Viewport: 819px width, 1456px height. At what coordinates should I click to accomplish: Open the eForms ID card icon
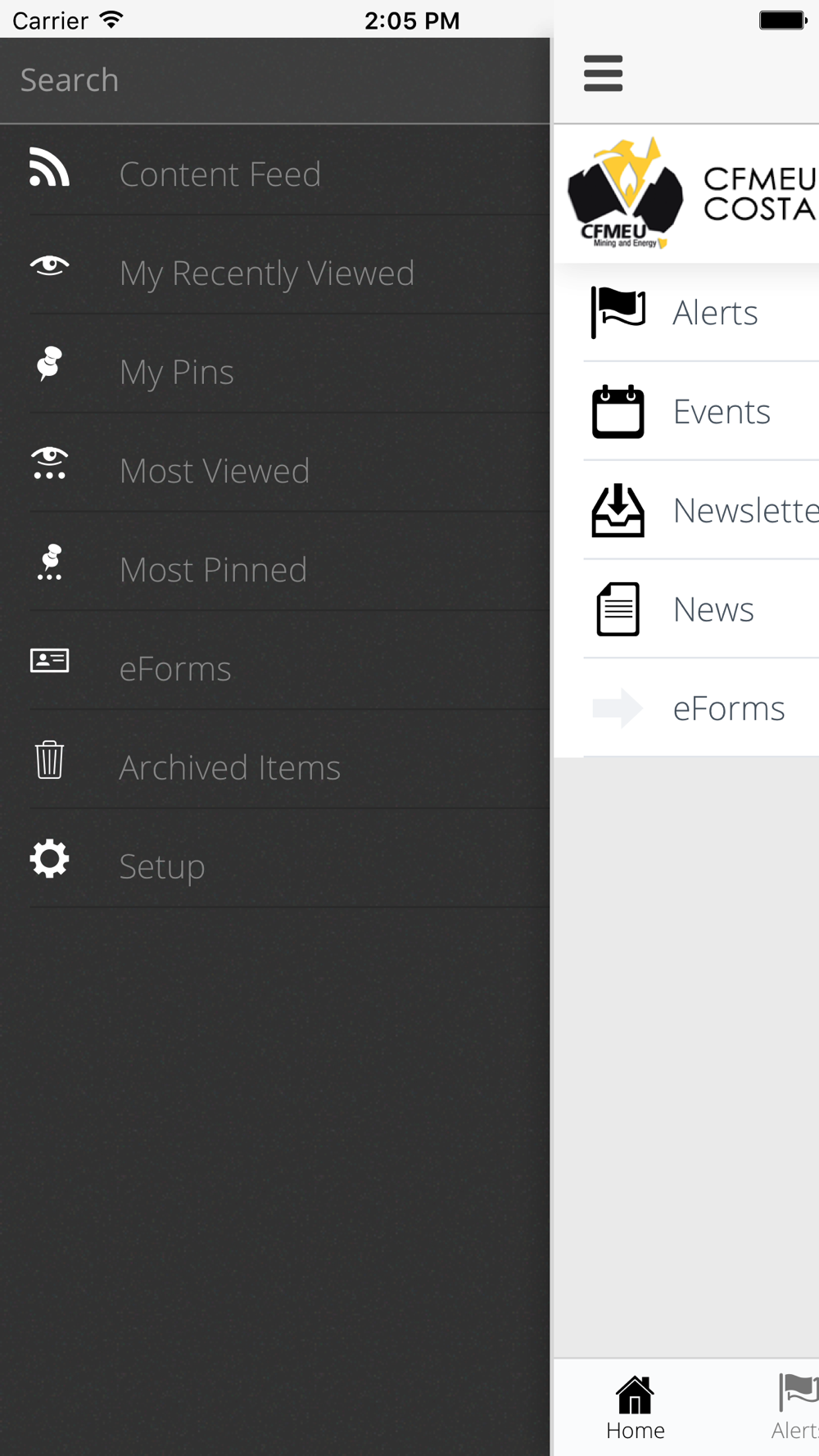(x=49, y=660)
